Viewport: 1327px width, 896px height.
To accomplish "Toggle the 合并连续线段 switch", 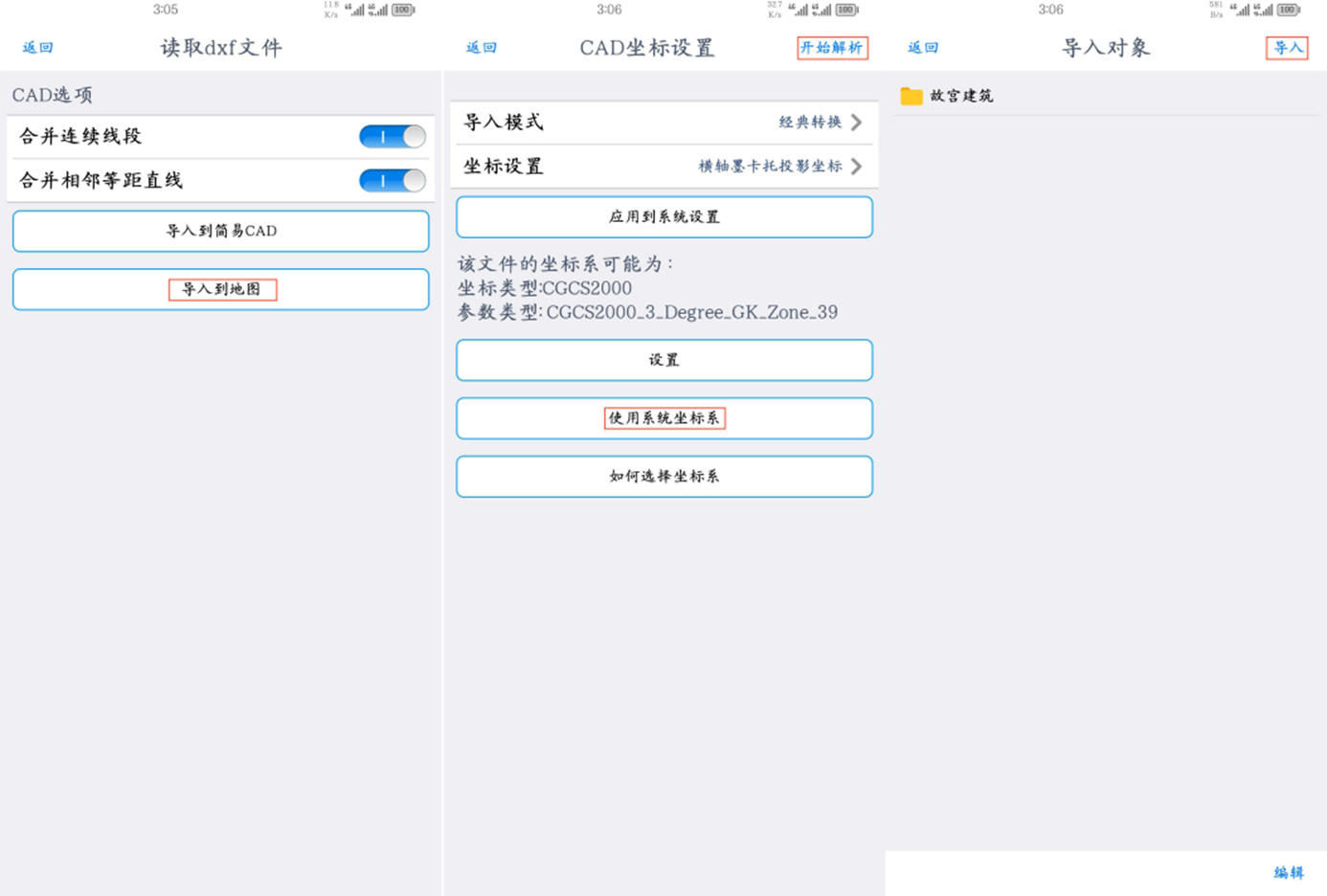I will [392, 137].
